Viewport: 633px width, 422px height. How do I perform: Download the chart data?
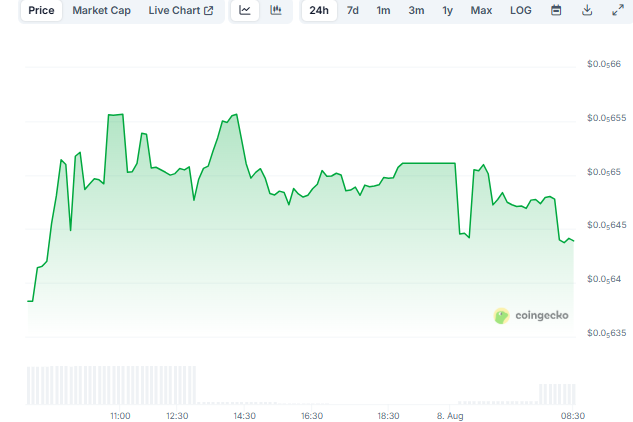click(587, 10)
